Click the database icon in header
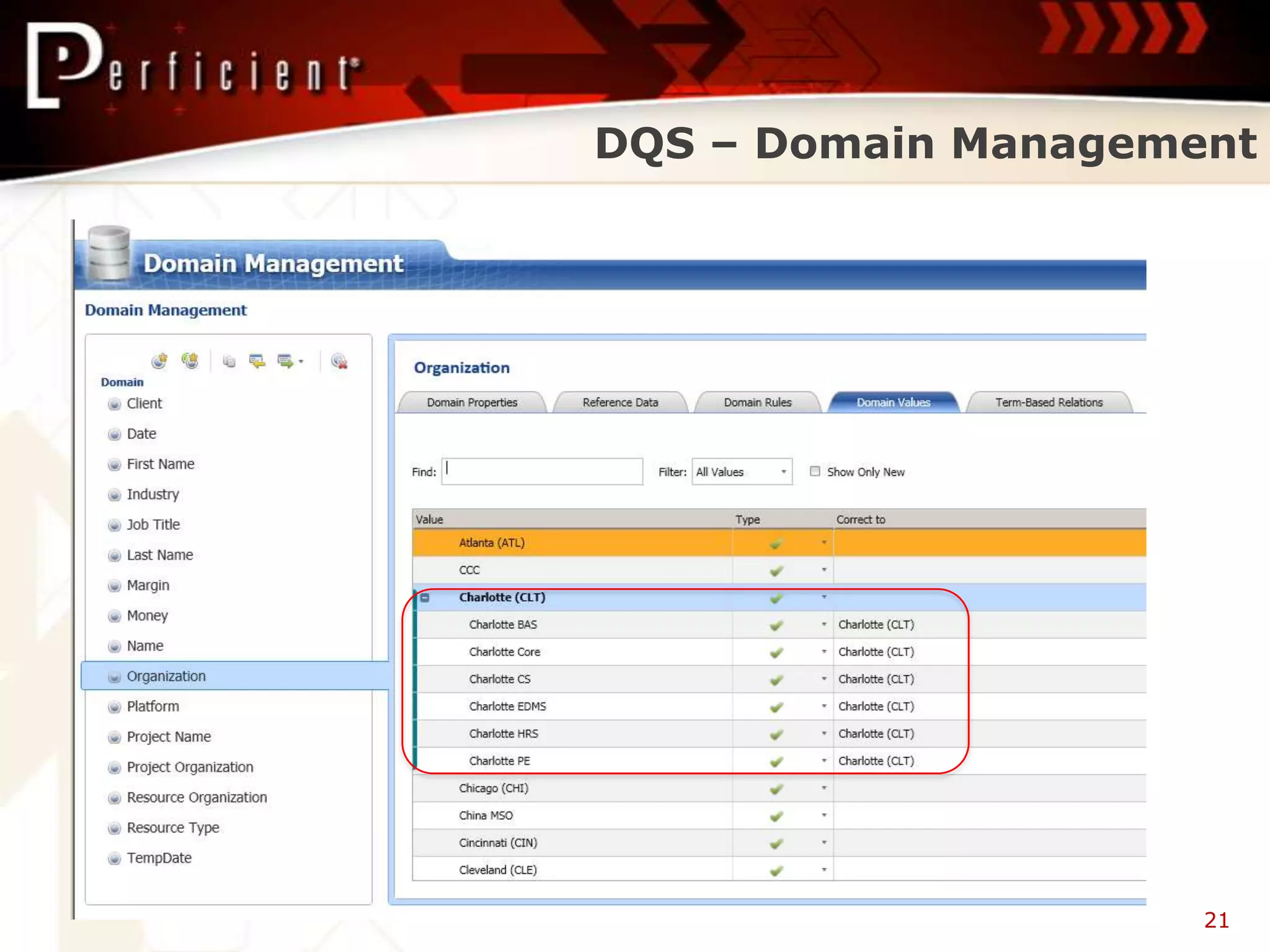 (109, 253)
